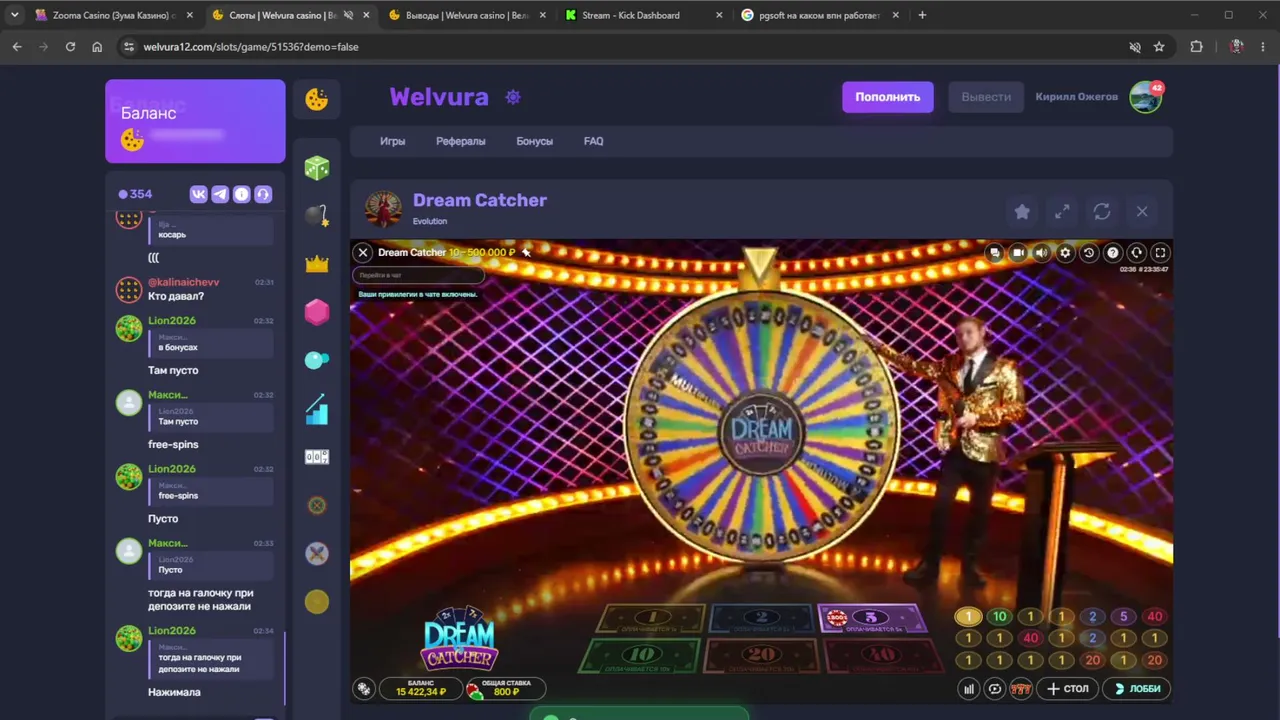The height and width of the screenshot is (720, 1280).
Task: Open in-game settings gear
Action: coord(1065,253)
